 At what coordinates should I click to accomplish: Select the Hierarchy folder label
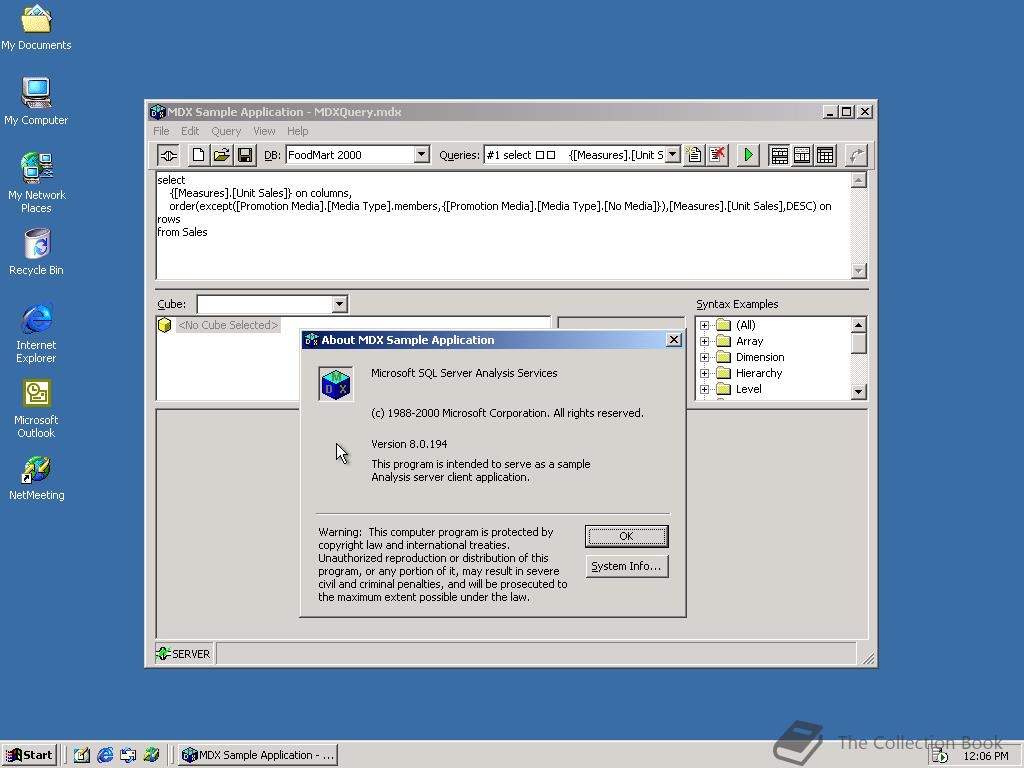pyautogui.click(x=759, y=374)
